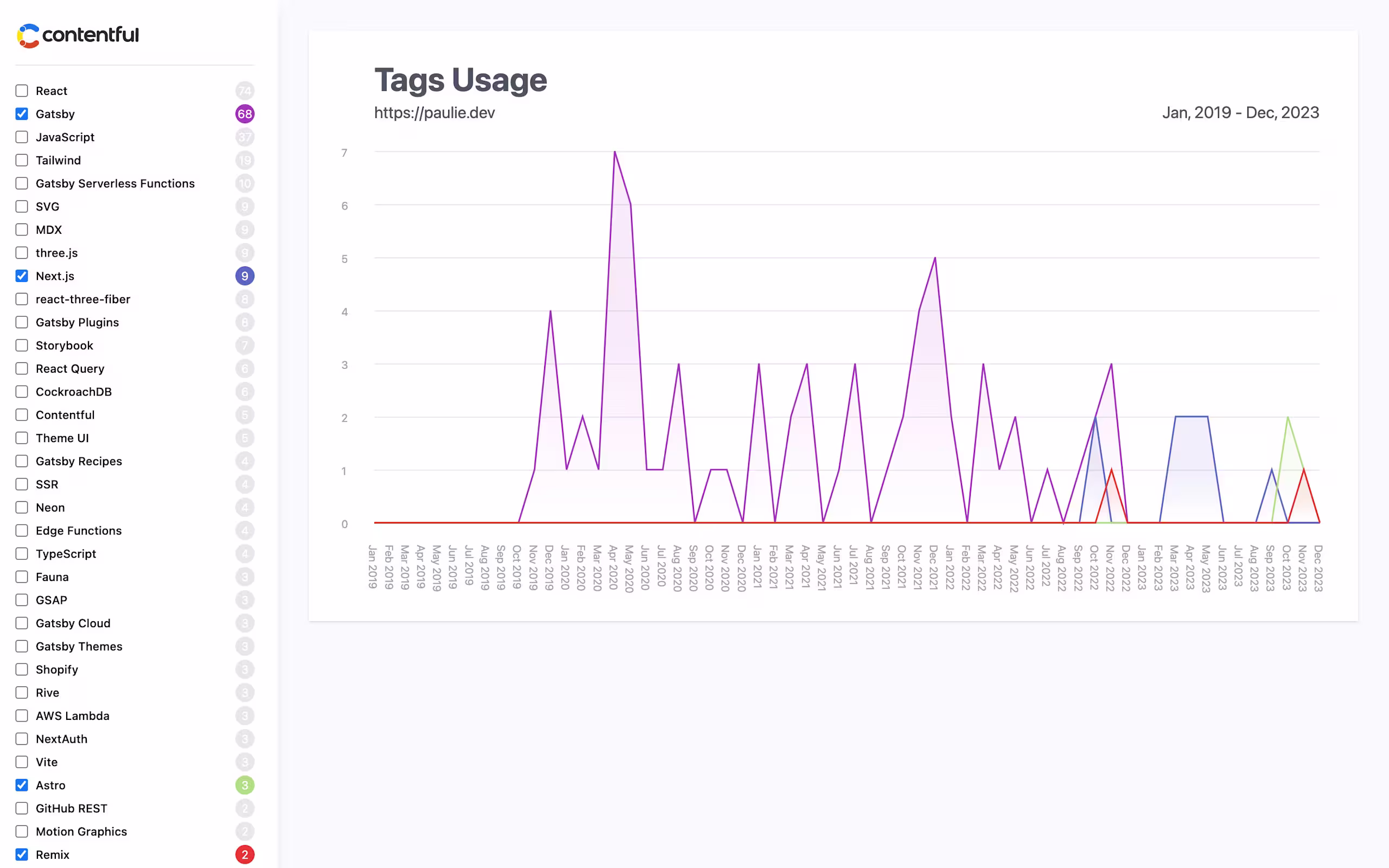1389x868 pixels.
Task: Tick the Vite checkbox
Action: click(22, 762)
